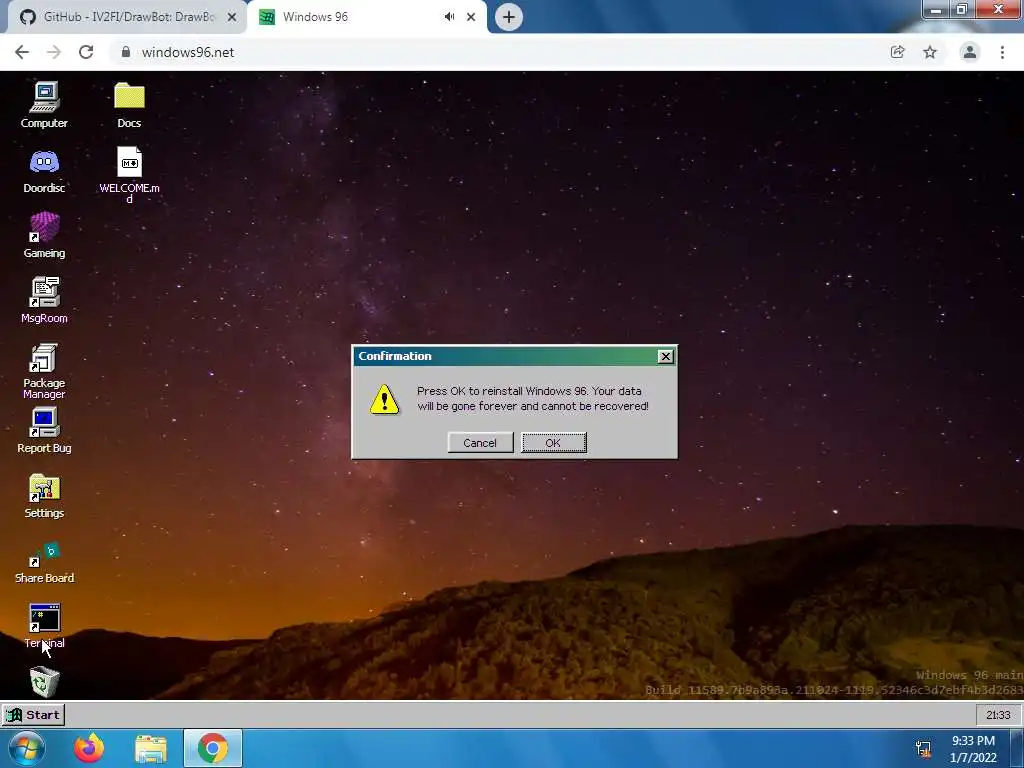Go forward in browser history
Viewport: 1024px width, 768px height.
[54, 52]
